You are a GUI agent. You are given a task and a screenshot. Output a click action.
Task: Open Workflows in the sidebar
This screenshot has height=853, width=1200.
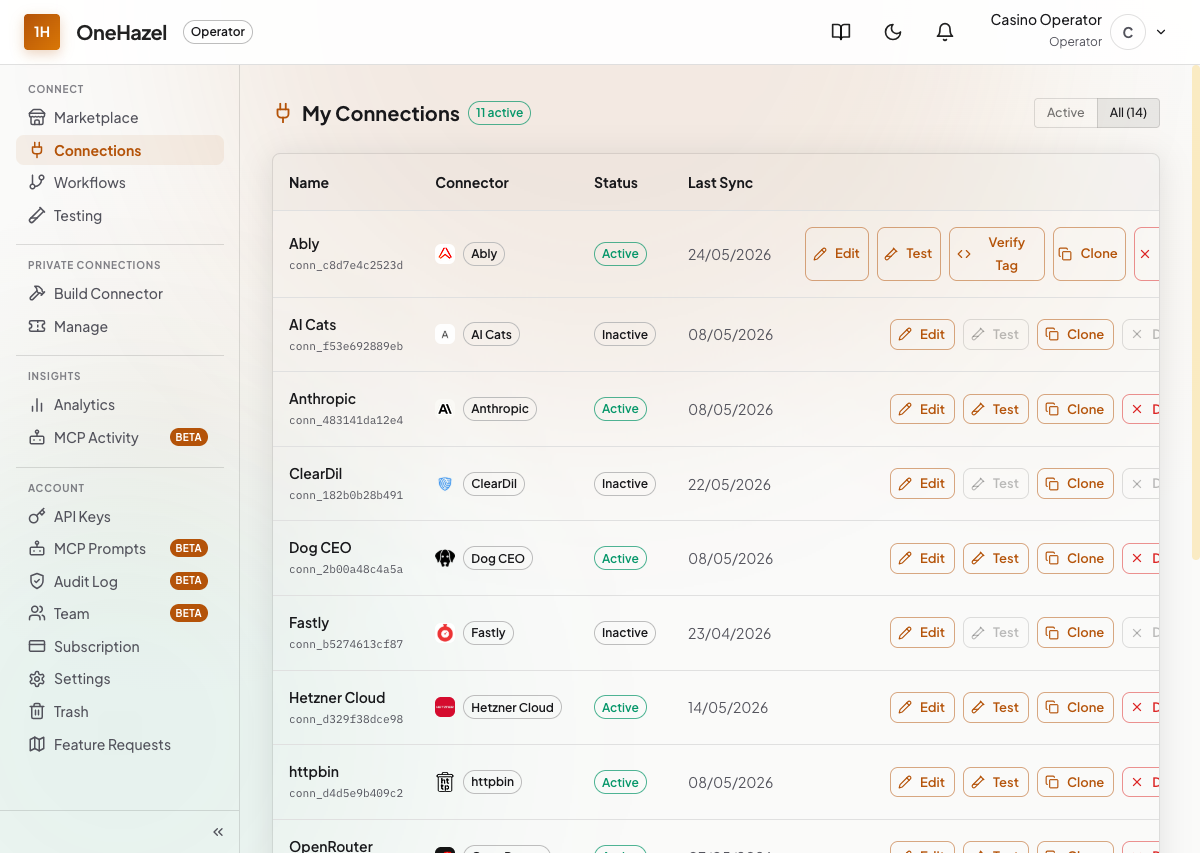pos(120,183)
